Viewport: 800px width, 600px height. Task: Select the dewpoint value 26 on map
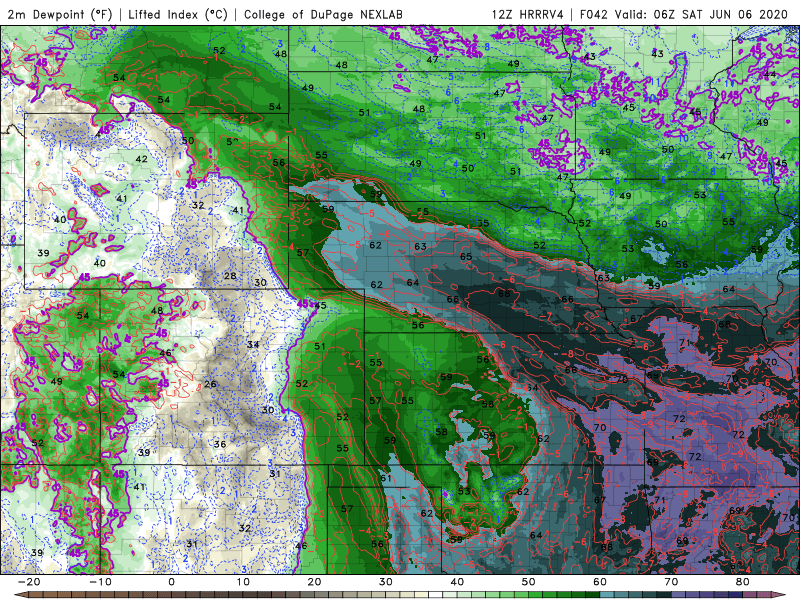[x=210, y=384]
